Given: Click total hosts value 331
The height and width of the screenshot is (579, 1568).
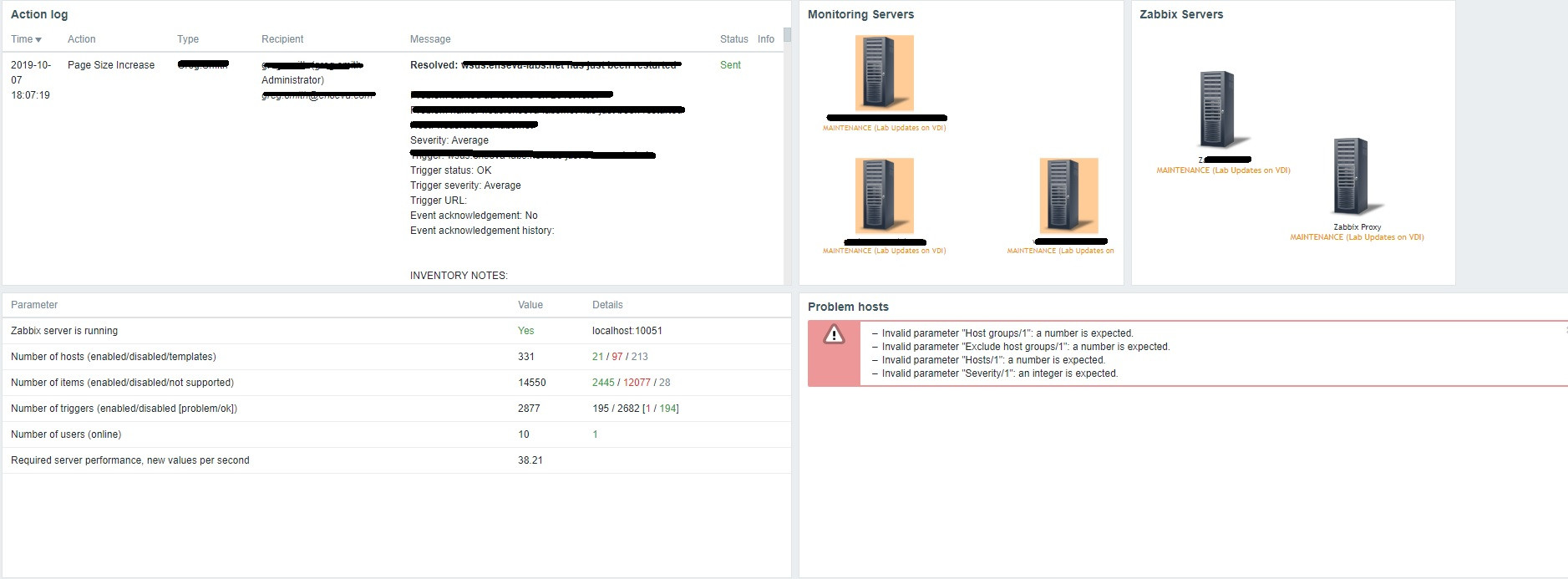Looking at the screenshot, I should click(x=526, y=357).
